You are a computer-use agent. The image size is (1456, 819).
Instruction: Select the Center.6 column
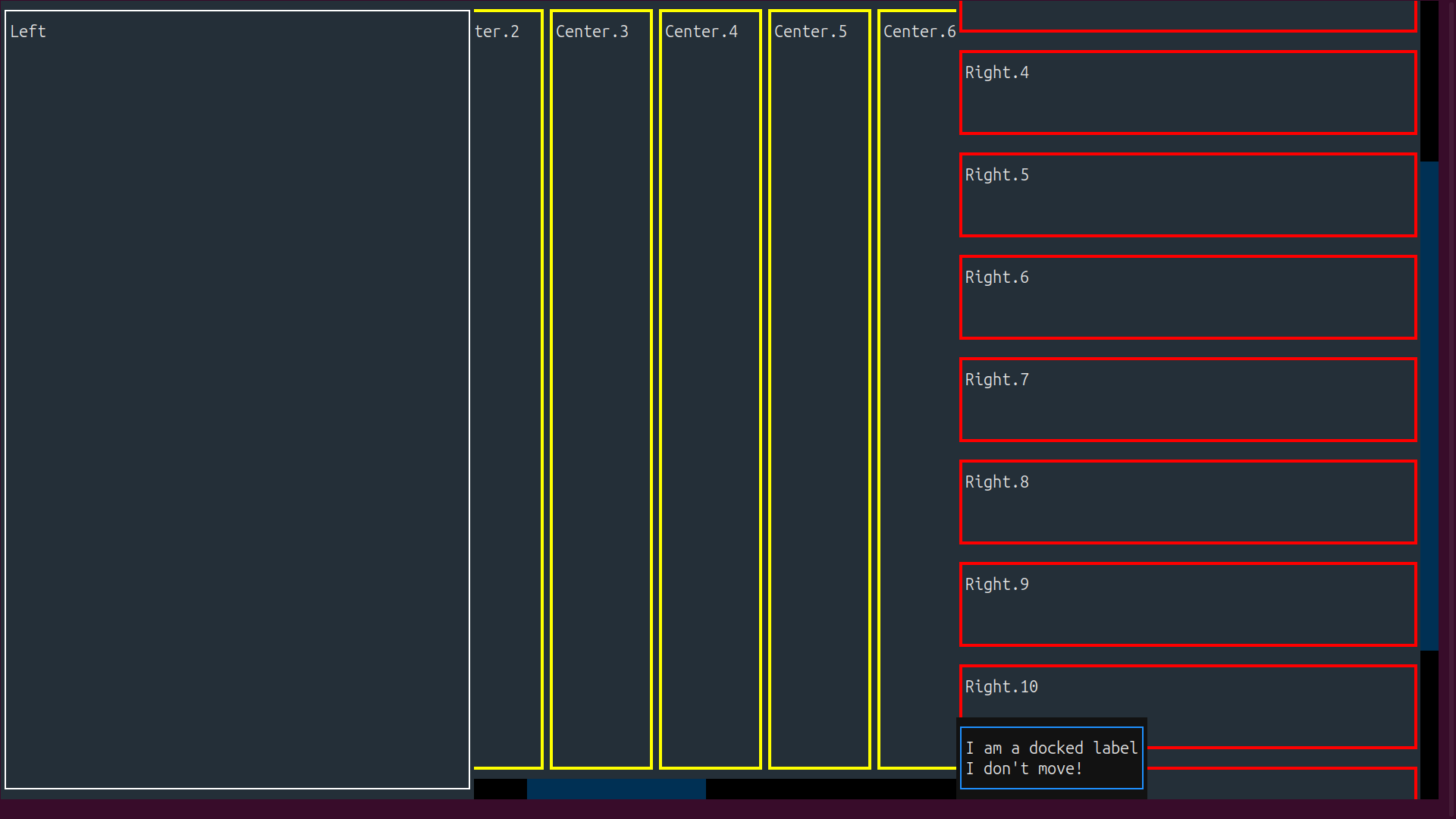coord(918,379)
